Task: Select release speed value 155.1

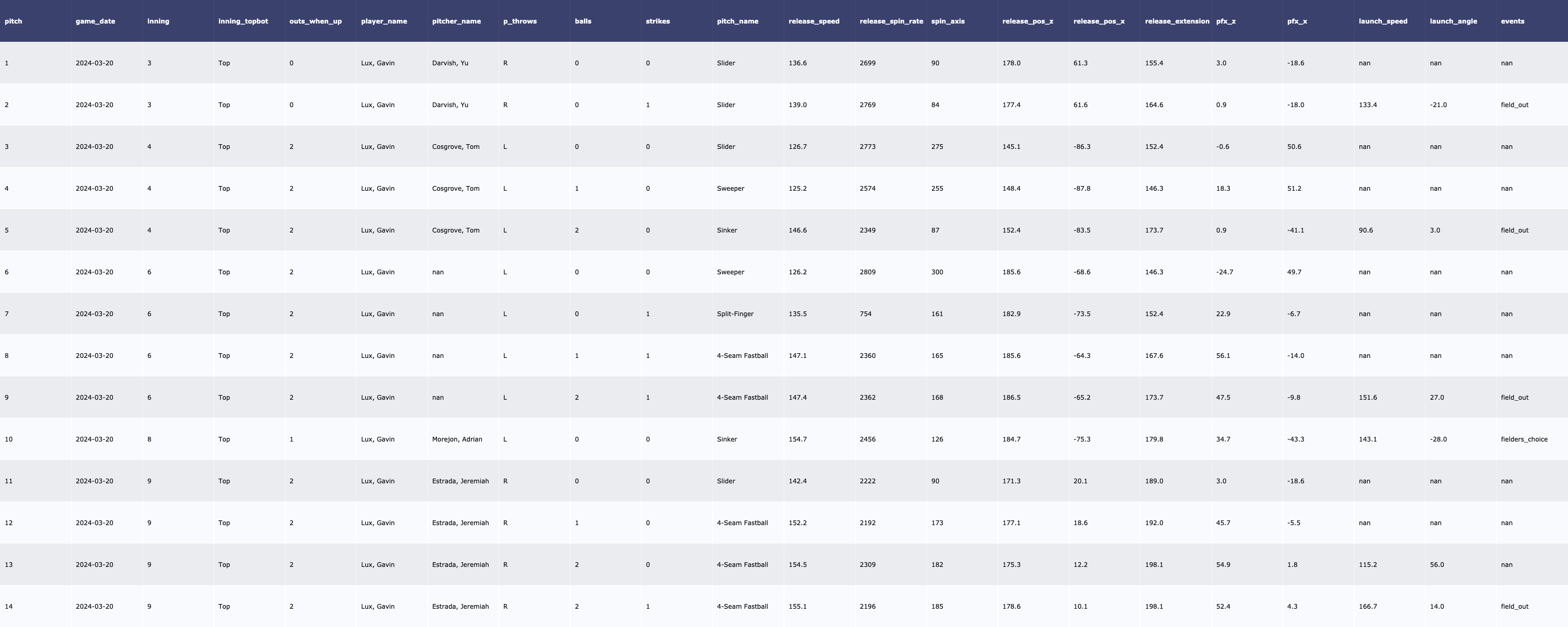Action: pyautogui.click(x=798, y=607)
